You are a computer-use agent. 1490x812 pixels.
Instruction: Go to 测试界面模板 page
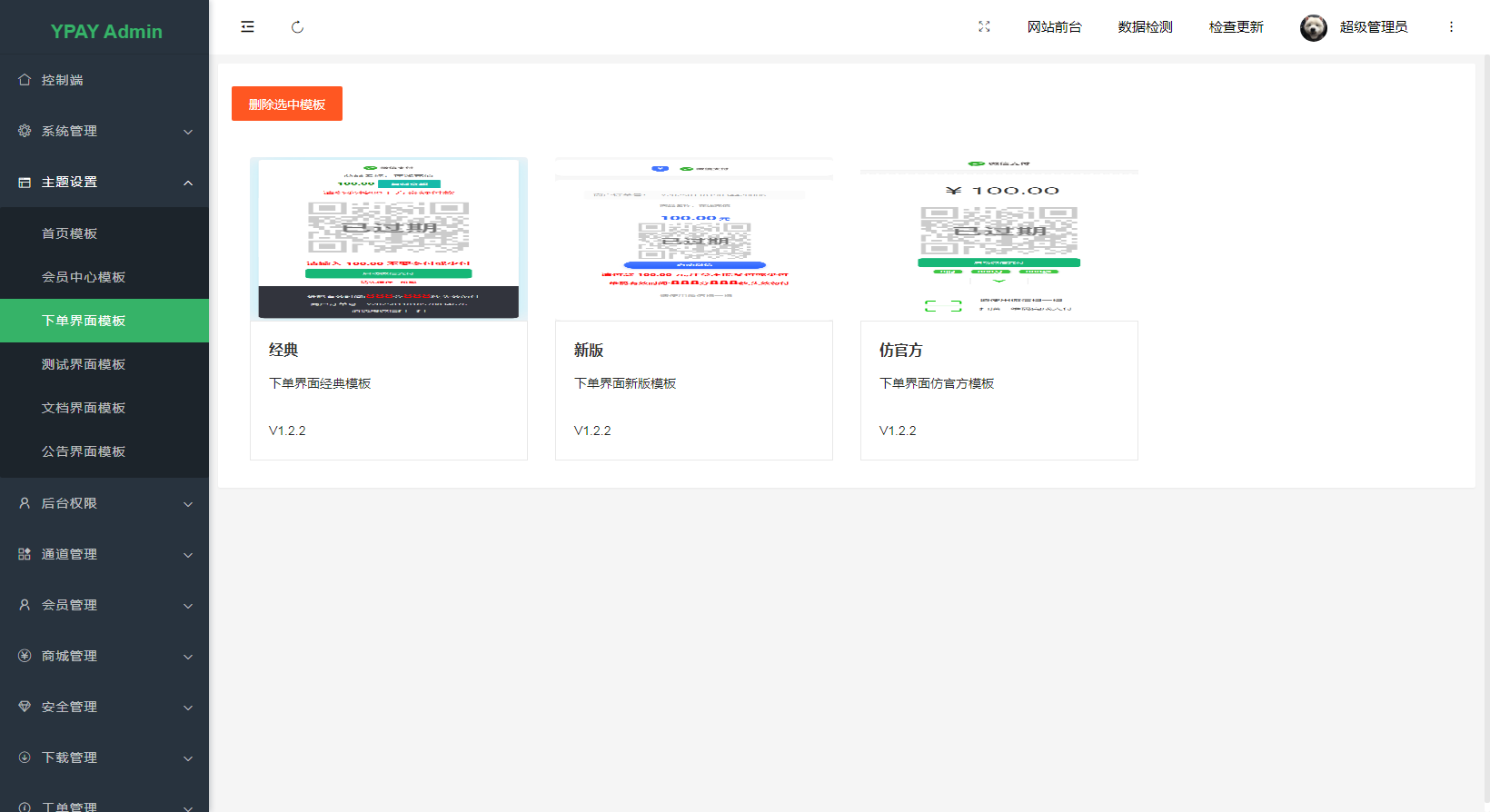point(84,364)
